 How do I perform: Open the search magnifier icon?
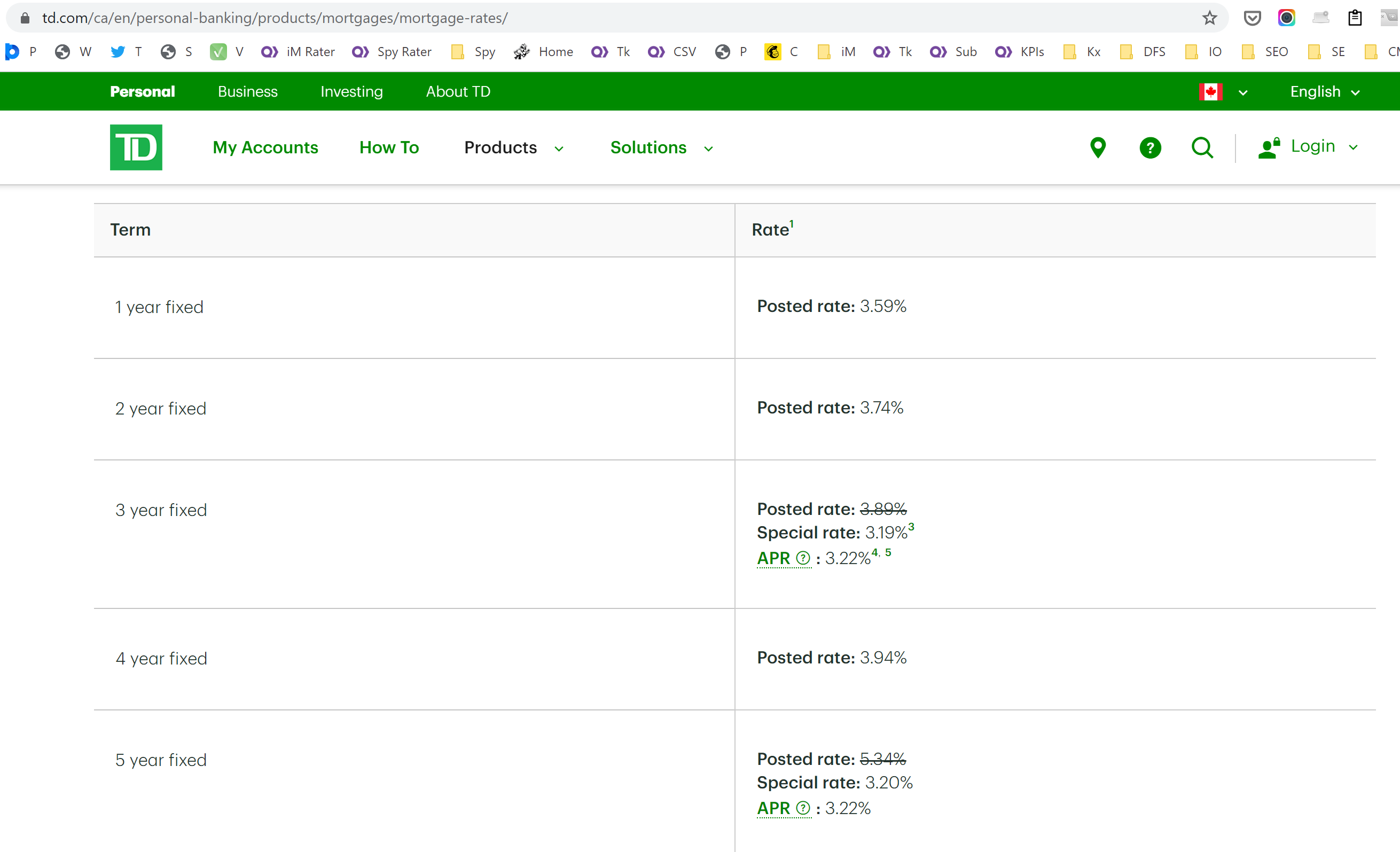(1202, 148)
